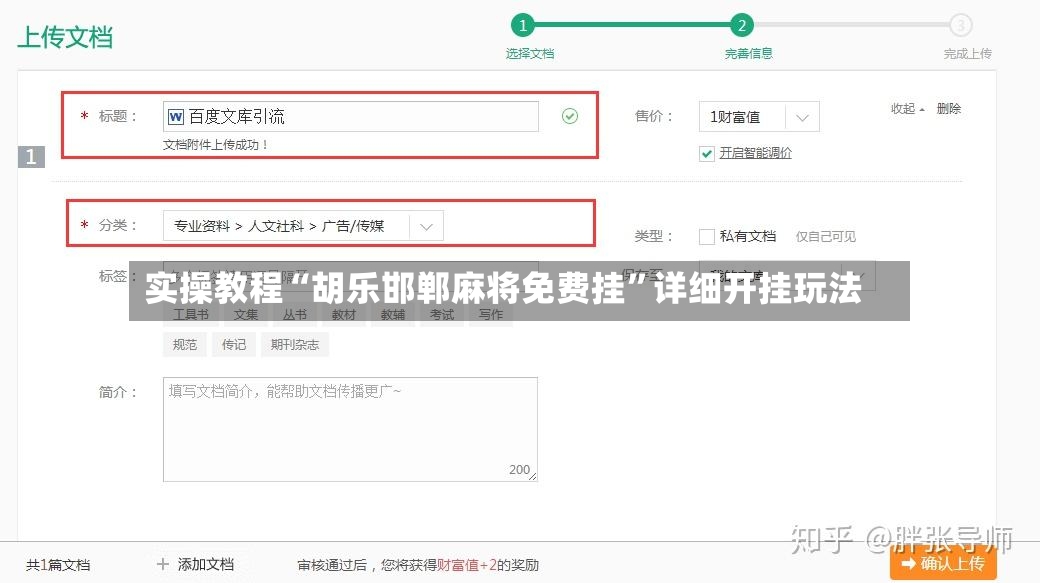The height and width of the screenshot is (583, 1040).
Task: Click the 完成上传 step label
Action: (967, 54)
